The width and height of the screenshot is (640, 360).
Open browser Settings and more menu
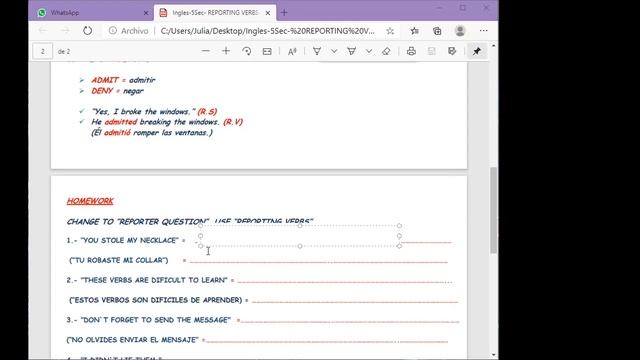coord(484,31)
